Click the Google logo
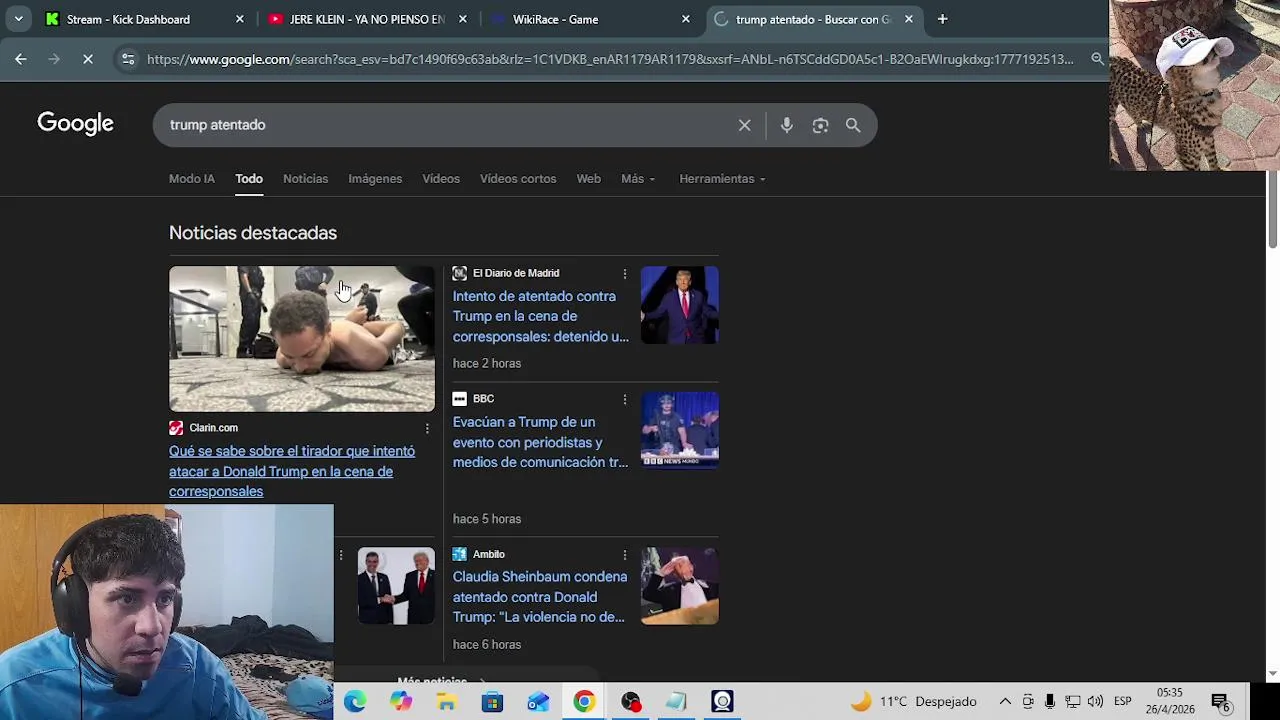Image resolution: width=1280 pixels, height=720 pixels. (75, 124)
